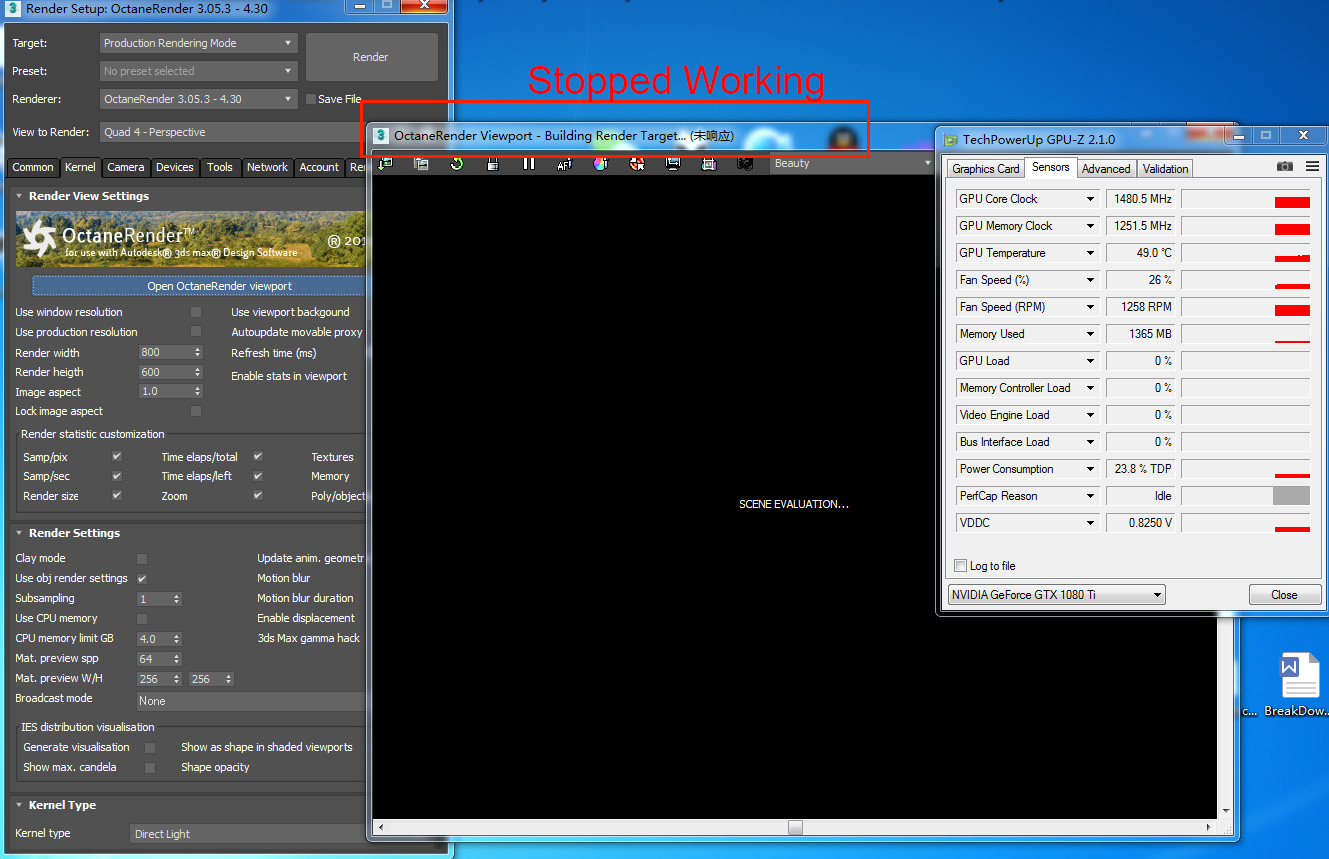This screenshot has width=1329, height=859.
Task: Toggle Lock image aspect checkbox
Action: tap(196, 411)
